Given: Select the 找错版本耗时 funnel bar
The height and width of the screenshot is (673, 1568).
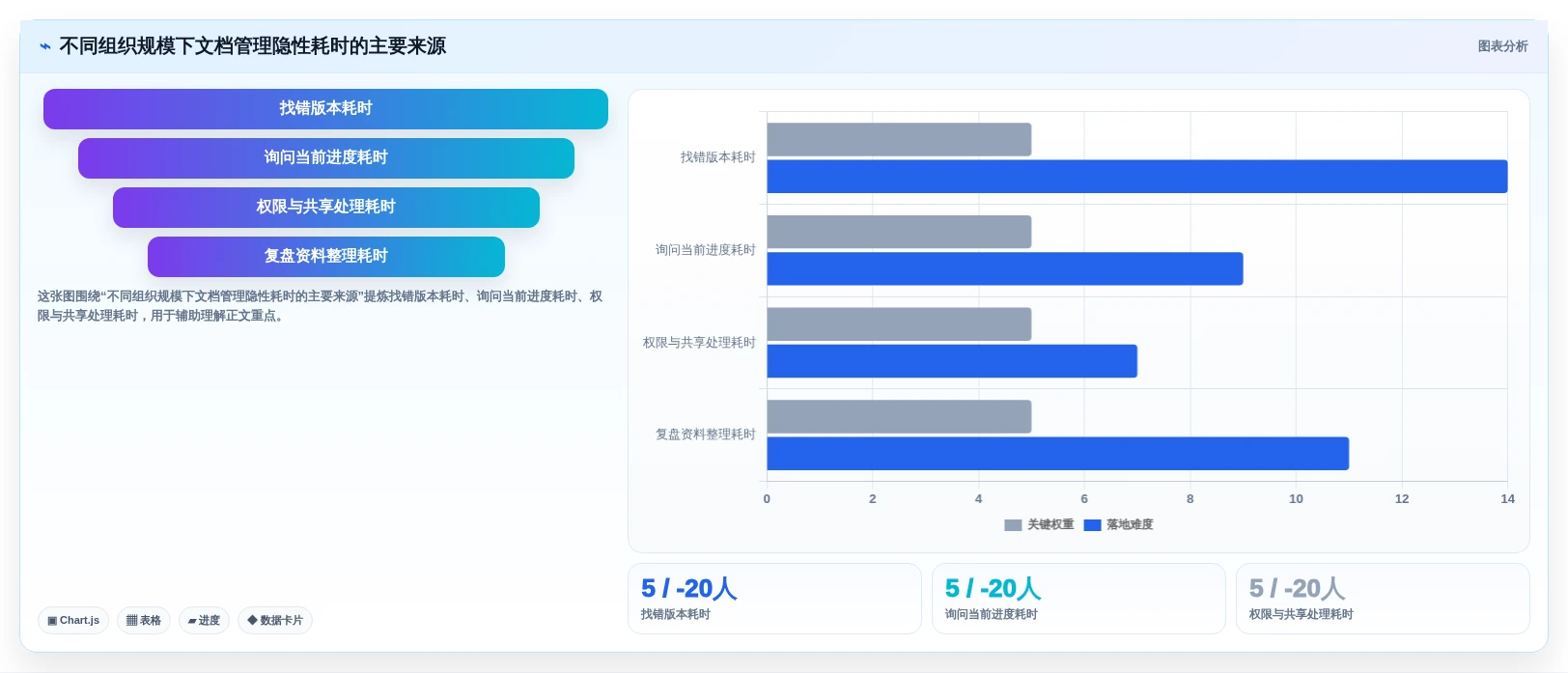Looking at the screenshot, I should pos(325,109).
